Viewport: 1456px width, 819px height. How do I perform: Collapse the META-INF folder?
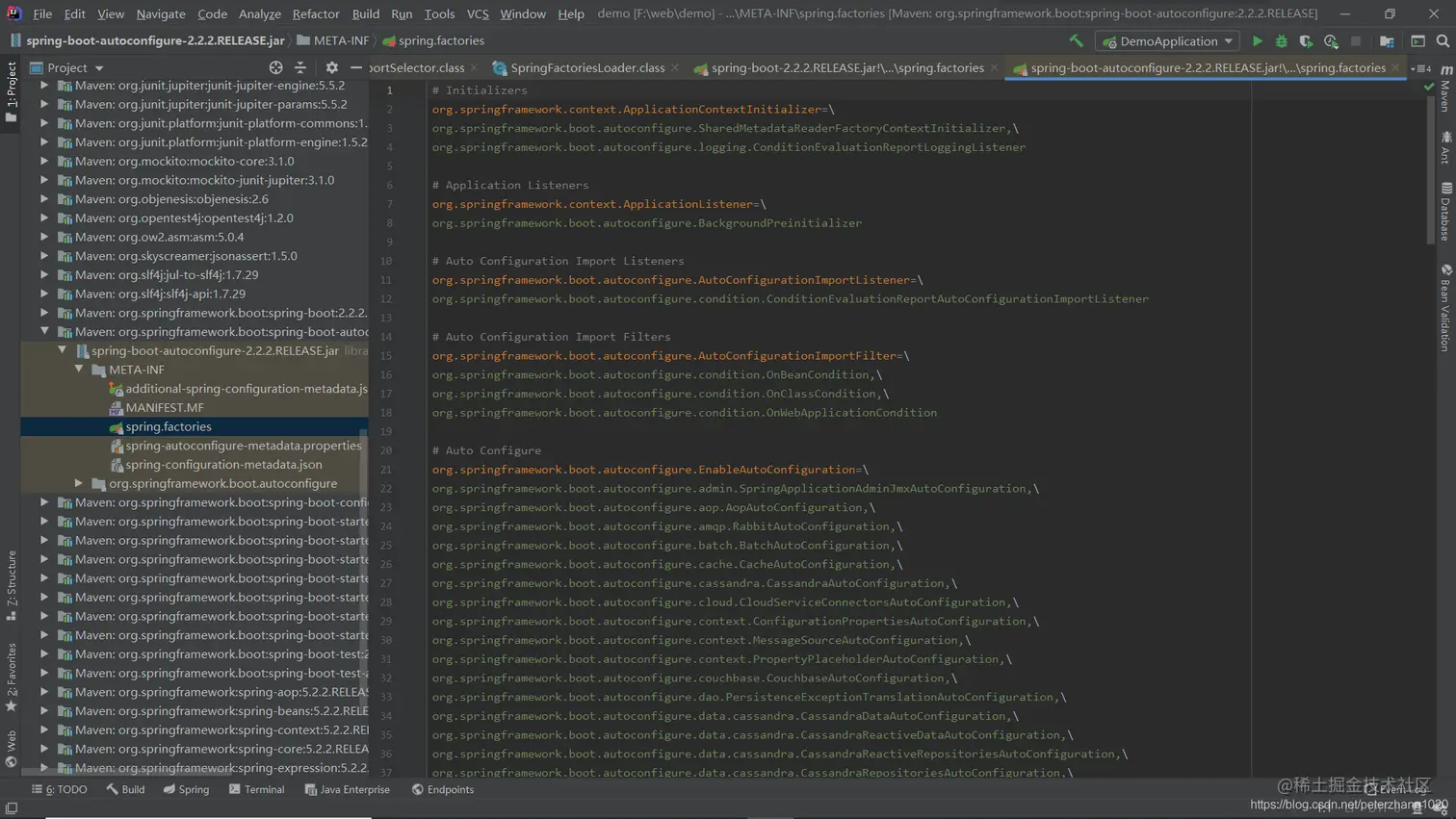[79, 370]
